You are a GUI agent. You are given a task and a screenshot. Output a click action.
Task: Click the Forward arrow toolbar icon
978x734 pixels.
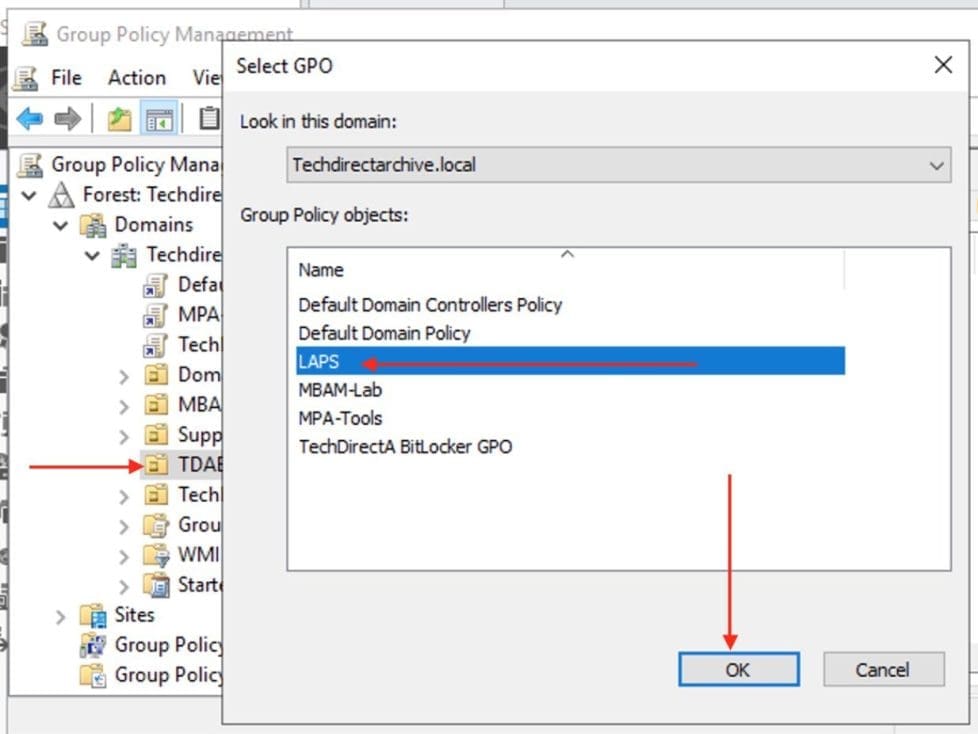click(x=67, y=119)
